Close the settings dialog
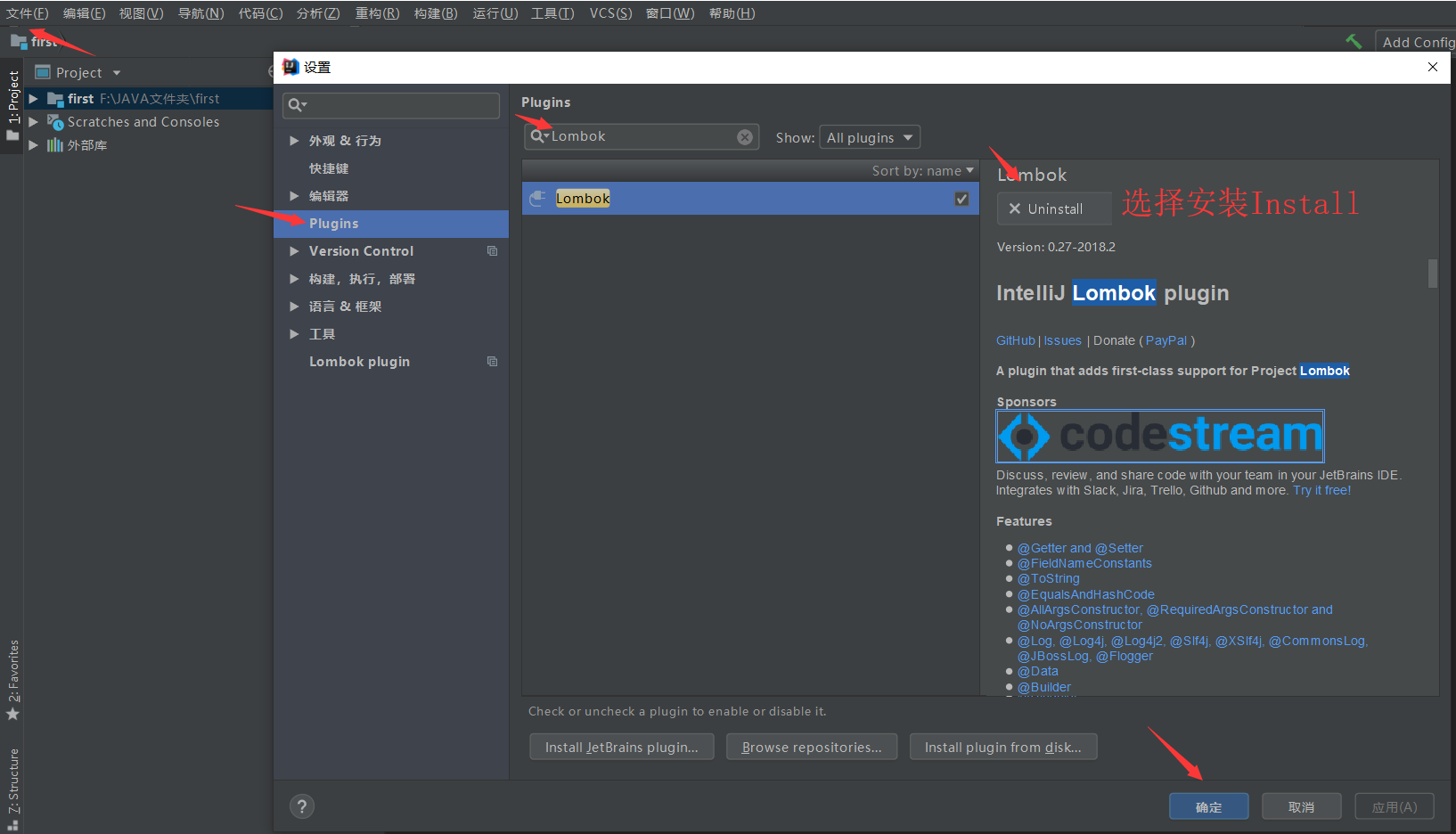This screenshot has height=834, width=1456. click(1433, 67)
